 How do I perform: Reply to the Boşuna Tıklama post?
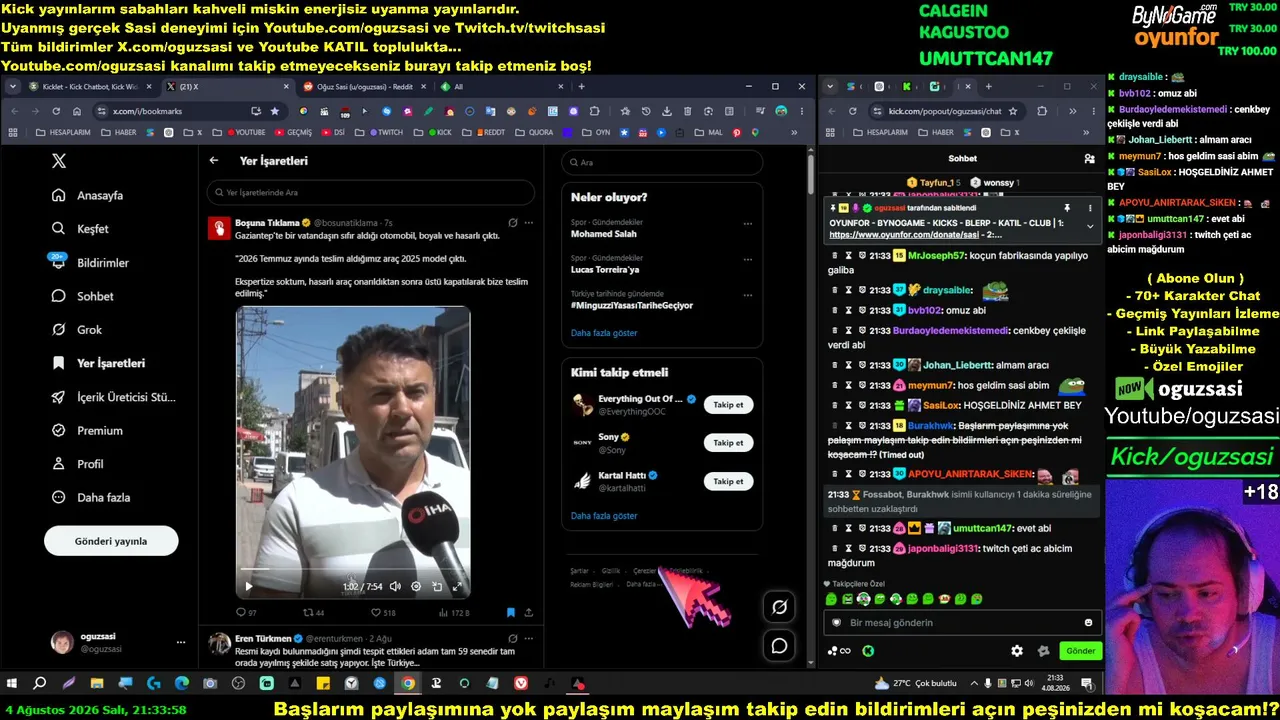pyautogui.click(x=246, y=613)
